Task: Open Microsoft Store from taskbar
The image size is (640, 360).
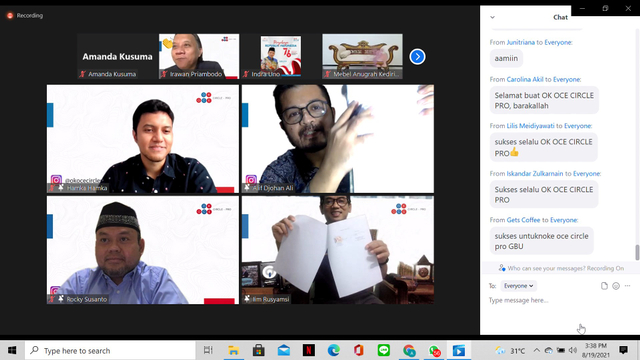Action: click(x=258, y=351)
